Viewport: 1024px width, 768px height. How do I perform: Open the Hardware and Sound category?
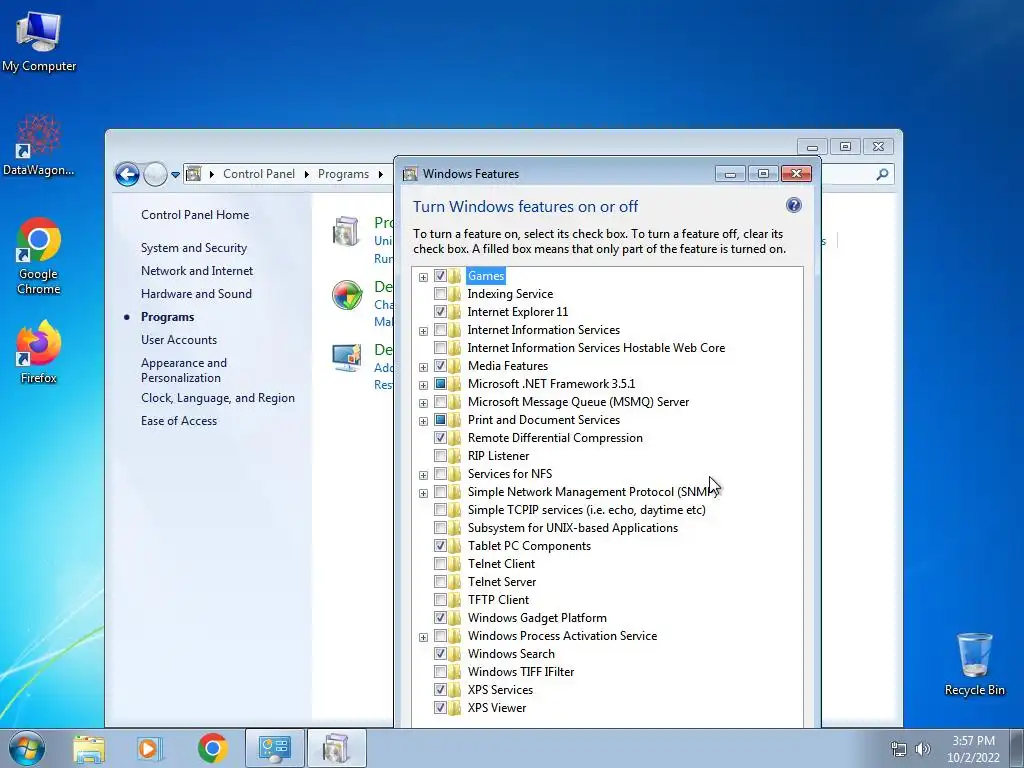196,294
